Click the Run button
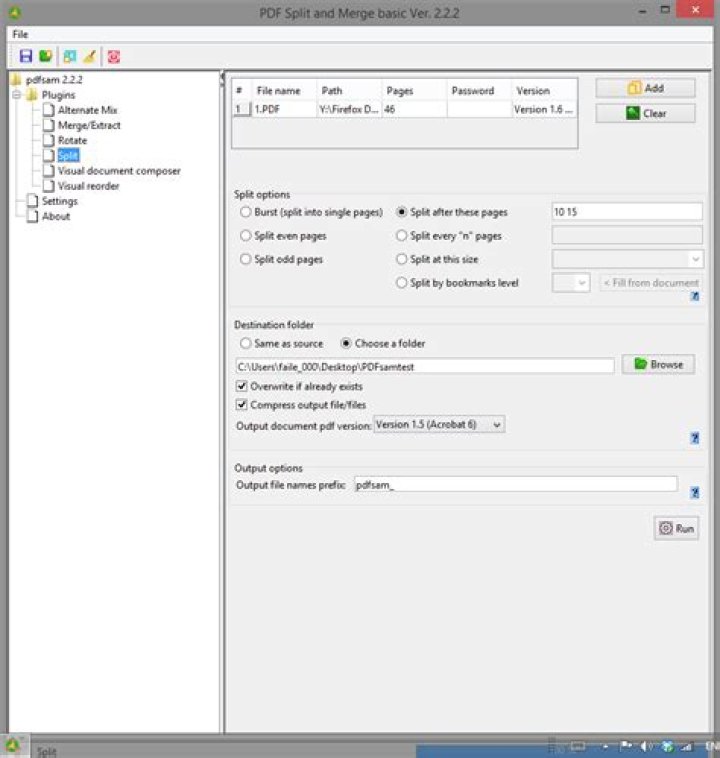Image resolution: width=720 pixels, height=758 pixels. click(x=676, y=528)
